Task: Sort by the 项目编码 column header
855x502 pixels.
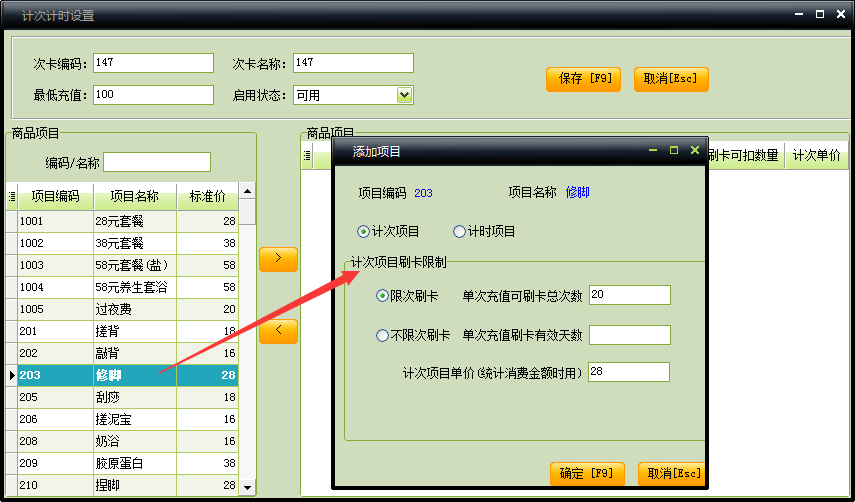Action: (x=56, y=196)
